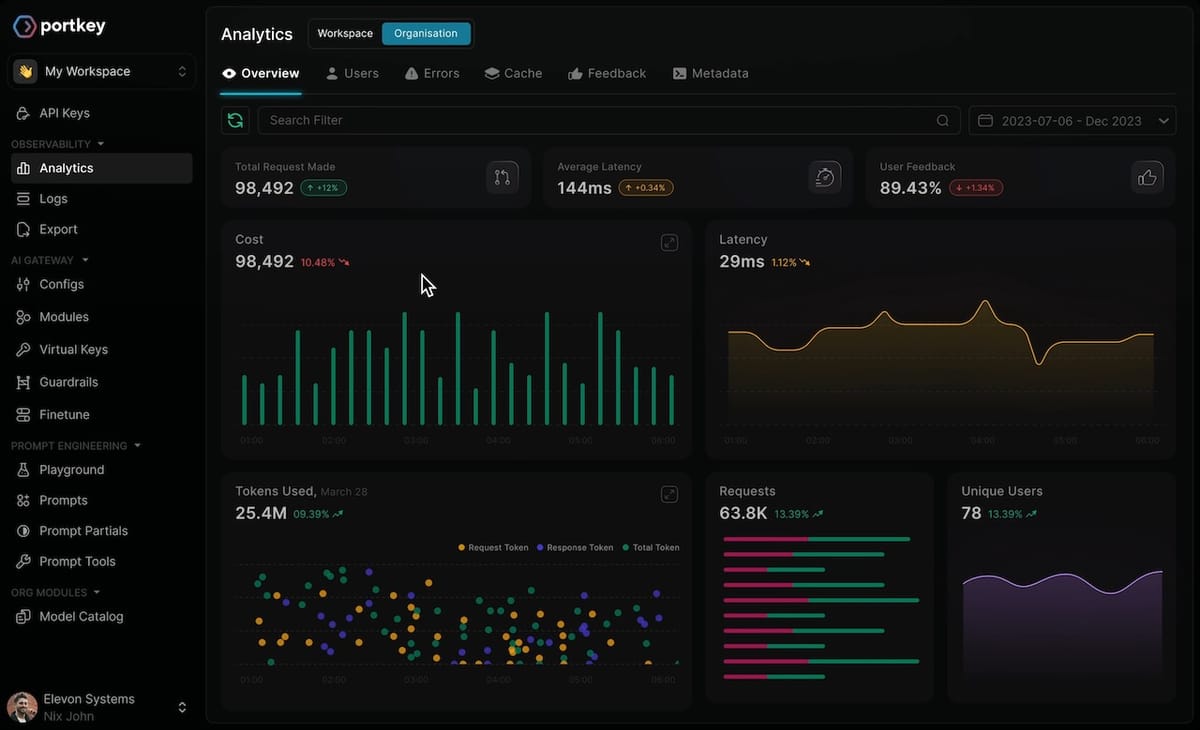Open the Feedback tab

click(606, 73)
